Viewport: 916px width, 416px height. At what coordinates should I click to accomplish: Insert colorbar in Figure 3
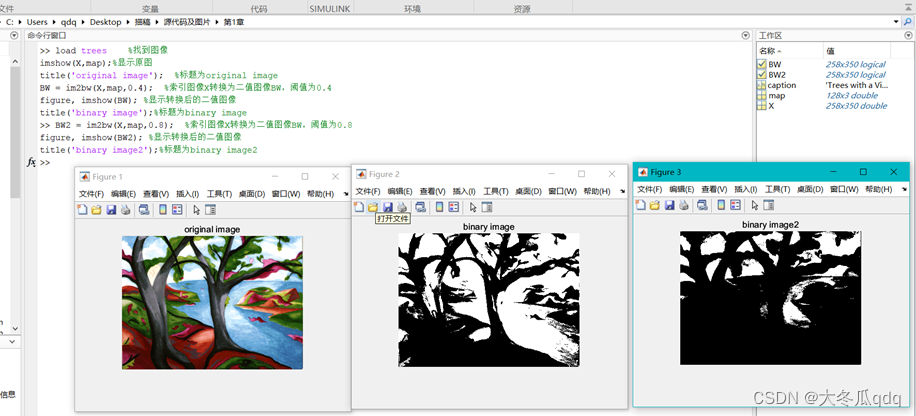(722, 205)
